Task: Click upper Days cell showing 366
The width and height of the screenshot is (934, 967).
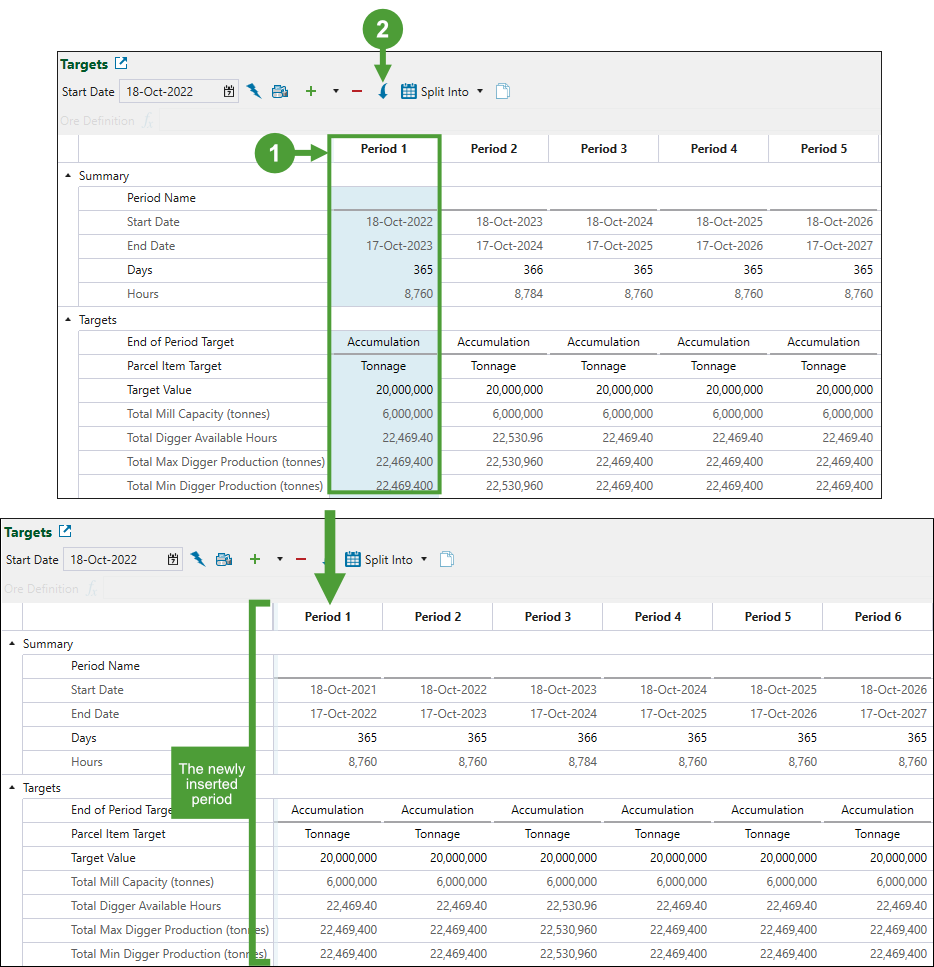Action: [x=494, y=270]
